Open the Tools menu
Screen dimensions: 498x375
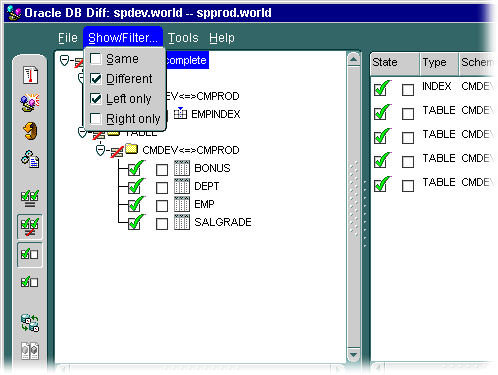[x=183, y=38]
